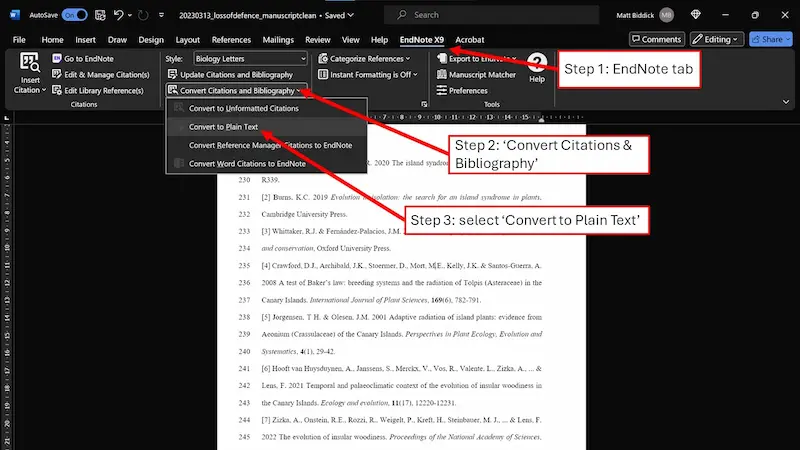Click the Go to EndNote button label
Viewport: 800px width, 450px height.
point(89,59)
